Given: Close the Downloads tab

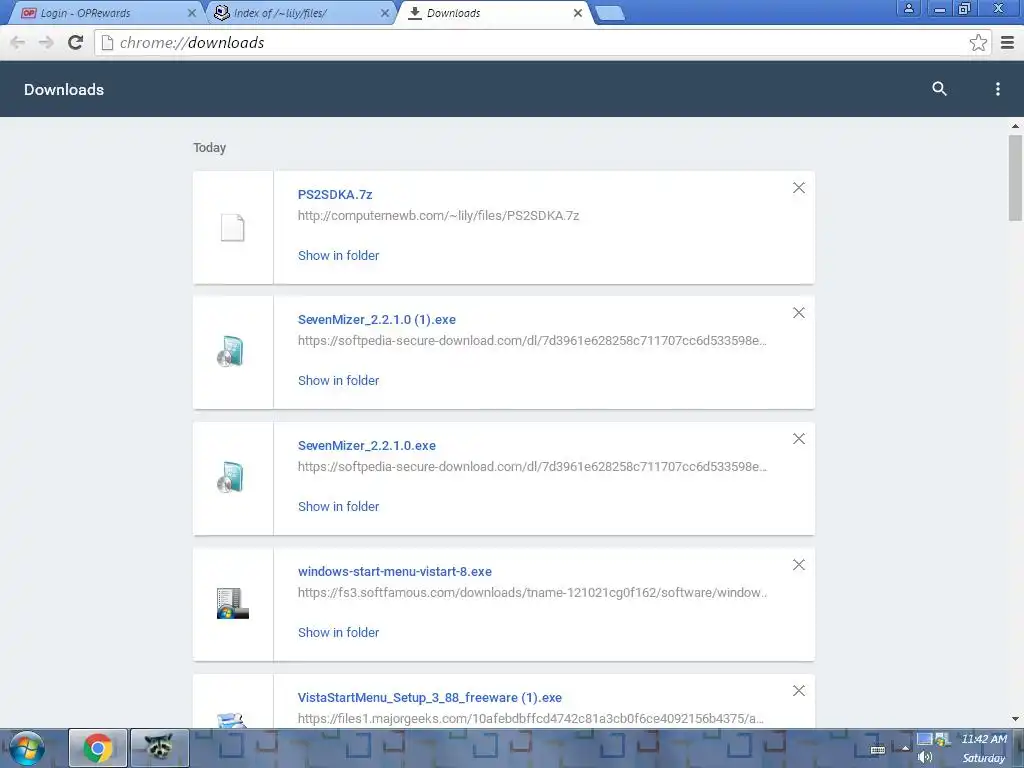Looking at the screenshot, I should 577,13.
